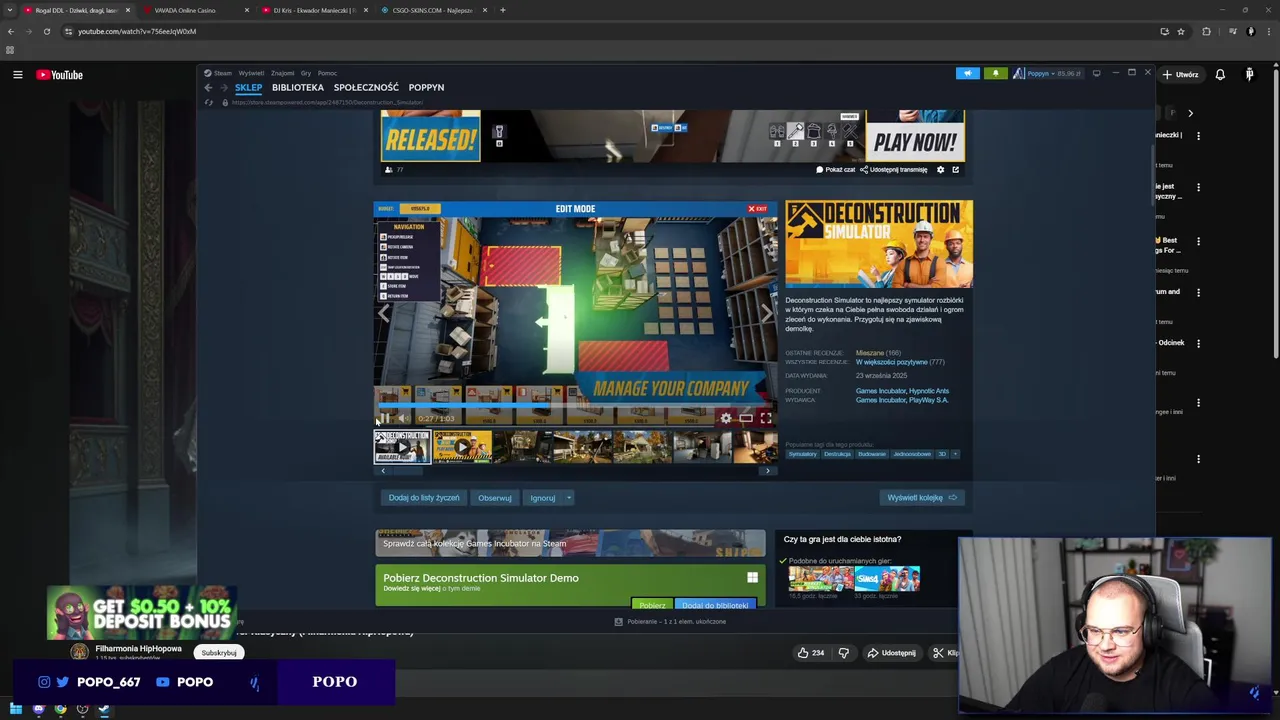Viewport: 1280px width, 720px height.
Task: Reload the Steam store page
Action: pos(209,102)
